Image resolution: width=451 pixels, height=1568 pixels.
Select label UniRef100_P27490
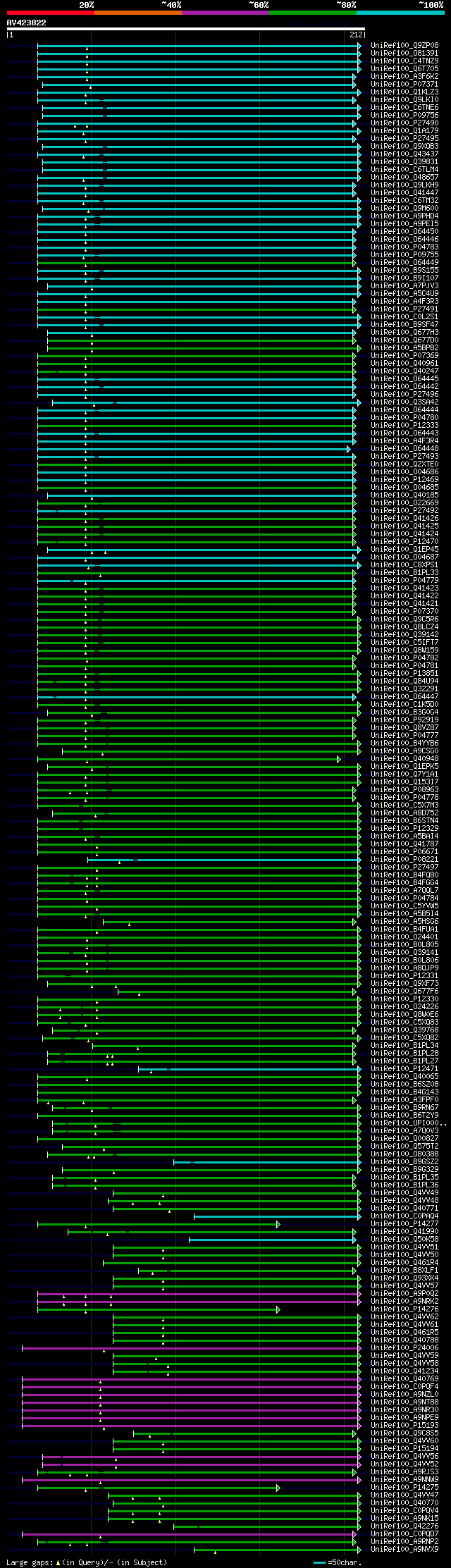click(404, 123)
